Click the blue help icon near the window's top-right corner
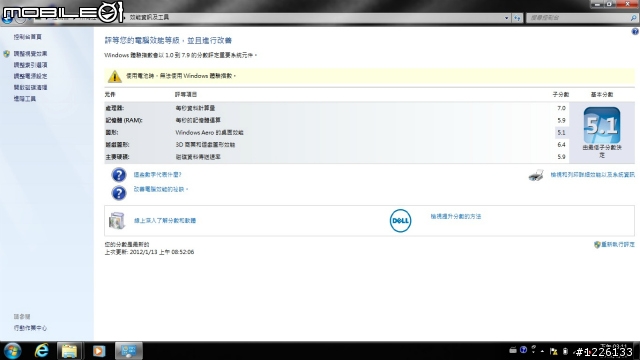This screenshot has height=360, width=640. click(x=635, y=32)
